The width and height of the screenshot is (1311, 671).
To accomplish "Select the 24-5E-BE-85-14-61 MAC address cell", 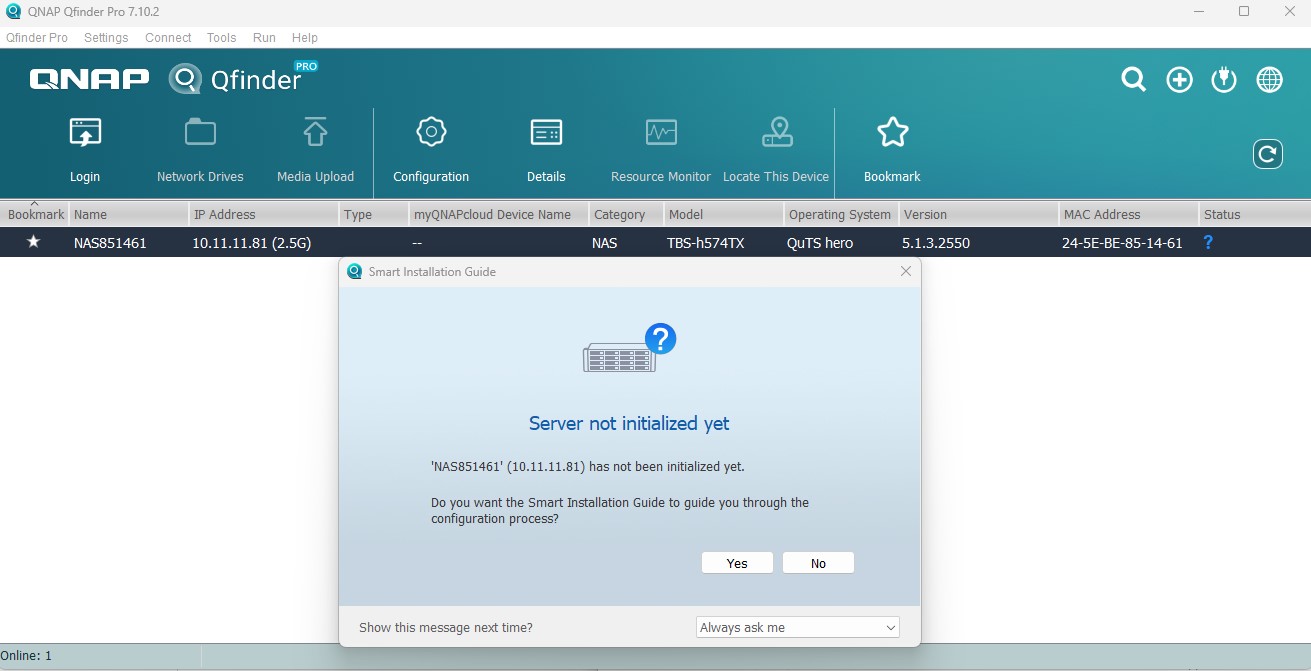I will (1122, 242).
